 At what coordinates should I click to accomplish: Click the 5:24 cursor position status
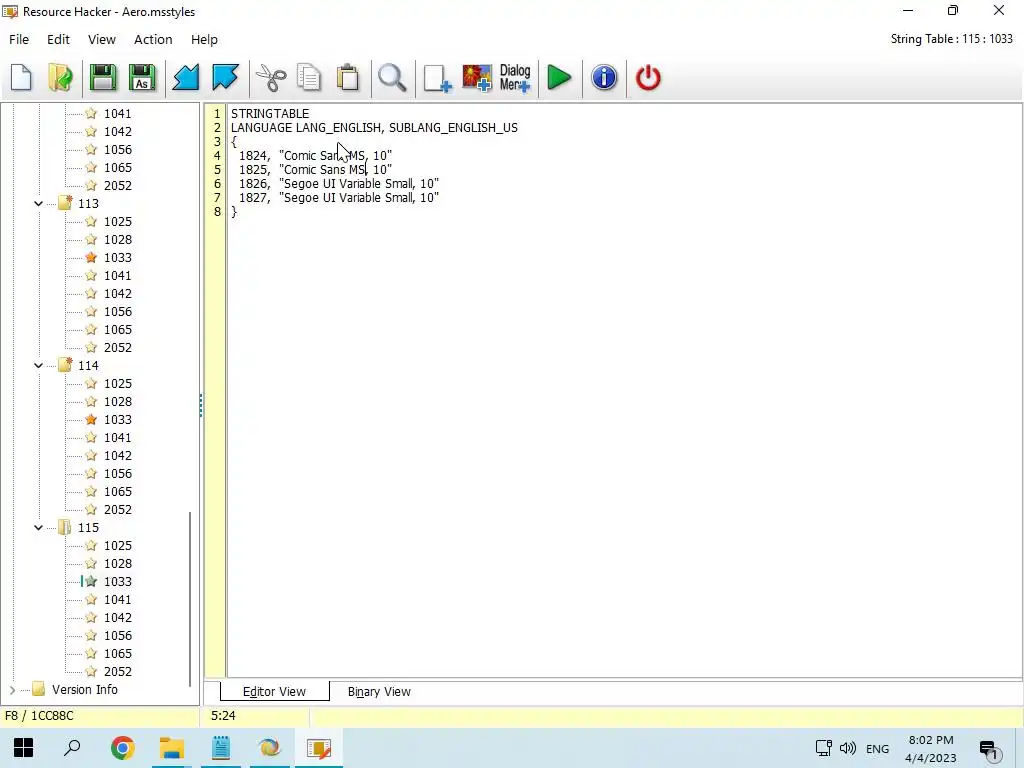point(223,716)
